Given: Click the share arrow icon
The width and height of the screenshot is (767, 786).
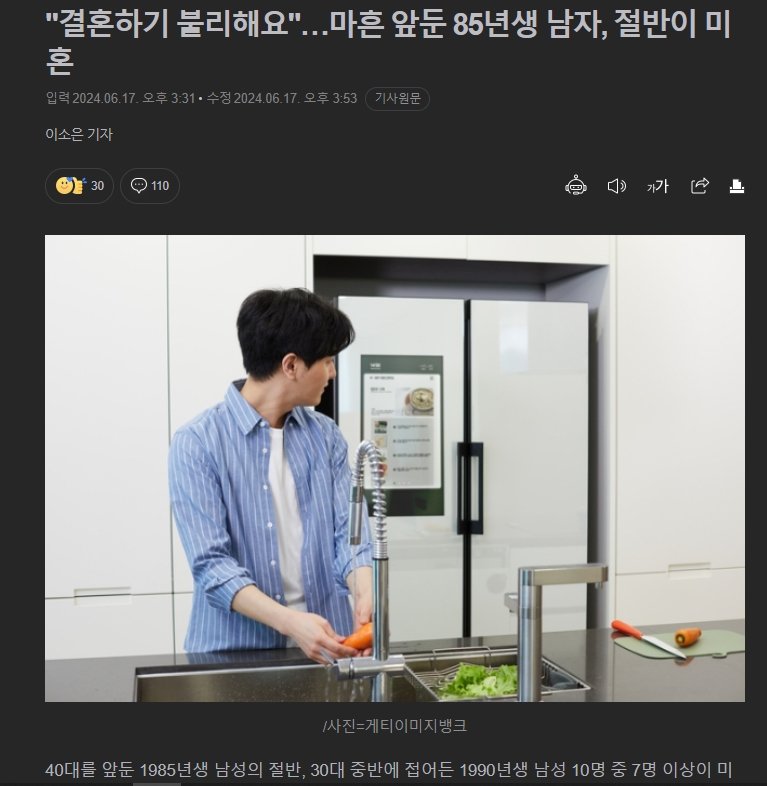Looking at the screenshot, I should (699, 186).
